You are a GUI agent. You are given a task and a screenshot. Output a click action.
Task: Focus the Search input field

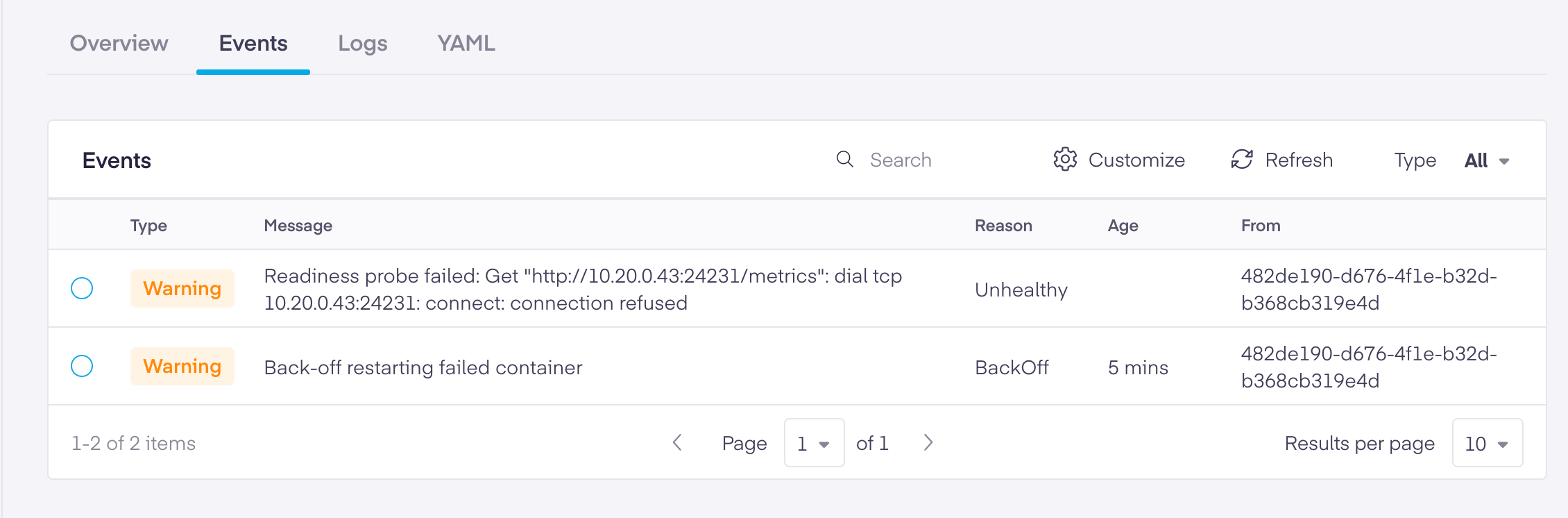[x=930, y=160]
